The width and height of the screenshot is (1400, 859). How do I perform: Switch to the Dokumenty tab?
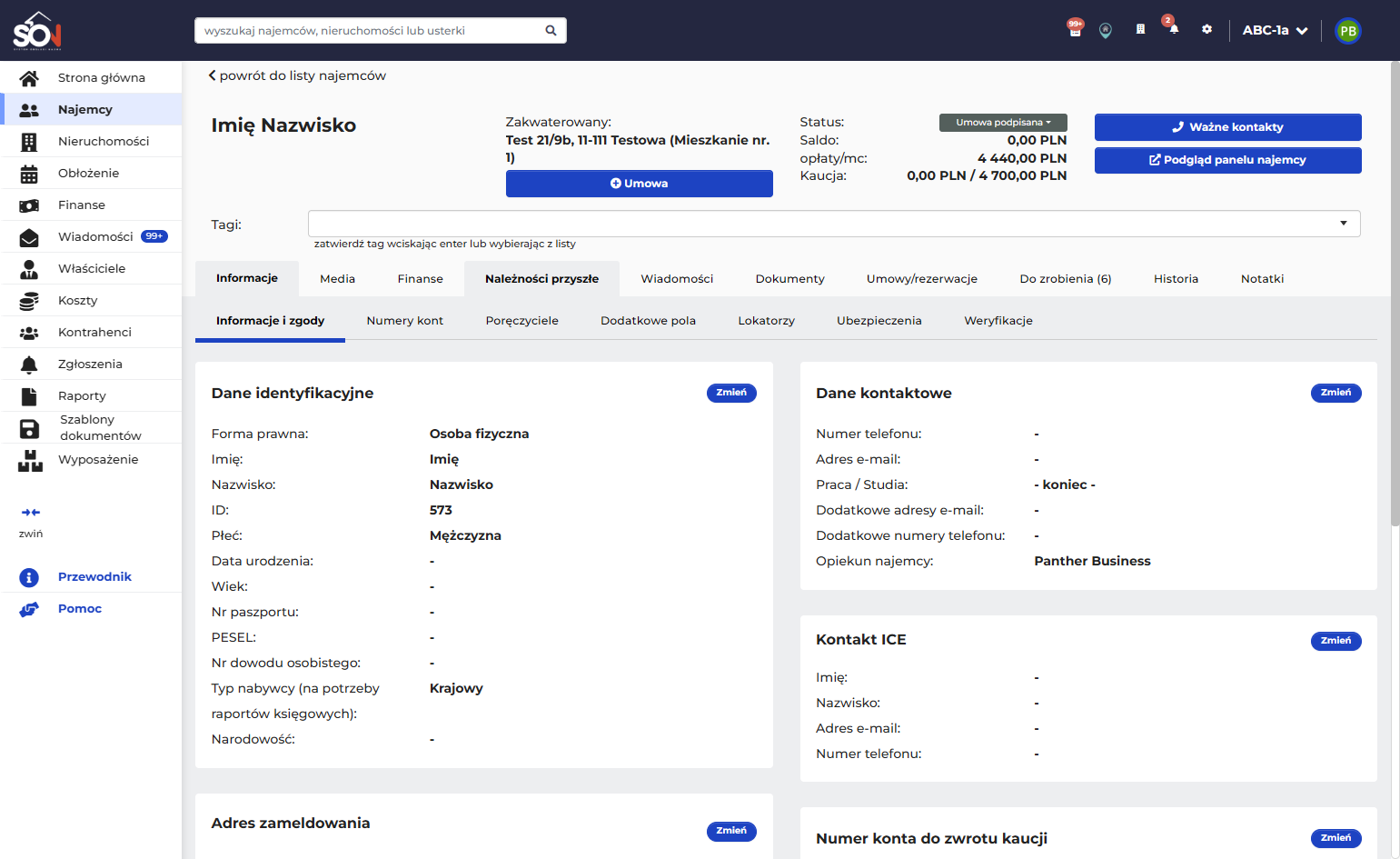(x=789, y=279)
